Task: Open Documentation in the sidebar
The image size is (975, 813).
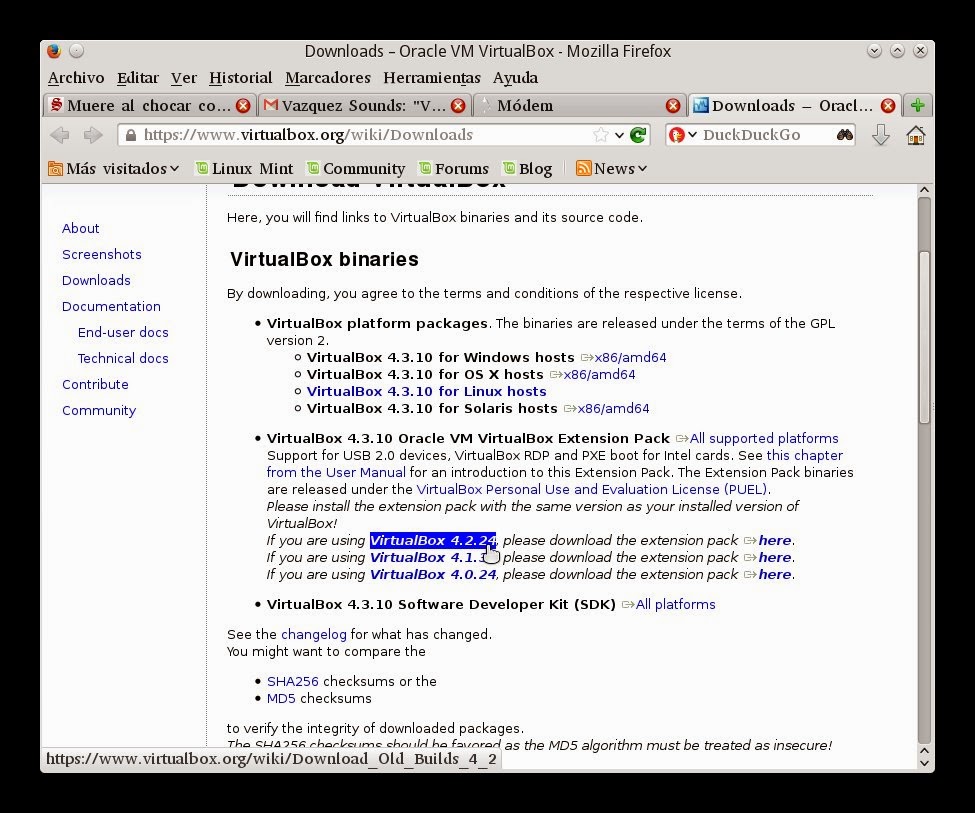Action: tap(111, 307)
